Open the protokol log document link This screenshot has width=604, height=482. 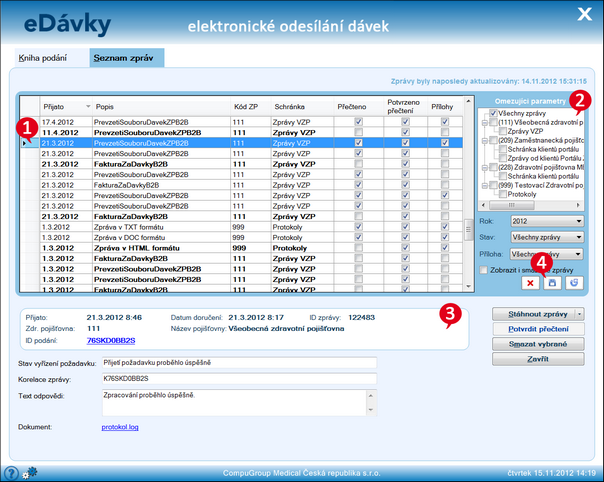pos(120,427)
